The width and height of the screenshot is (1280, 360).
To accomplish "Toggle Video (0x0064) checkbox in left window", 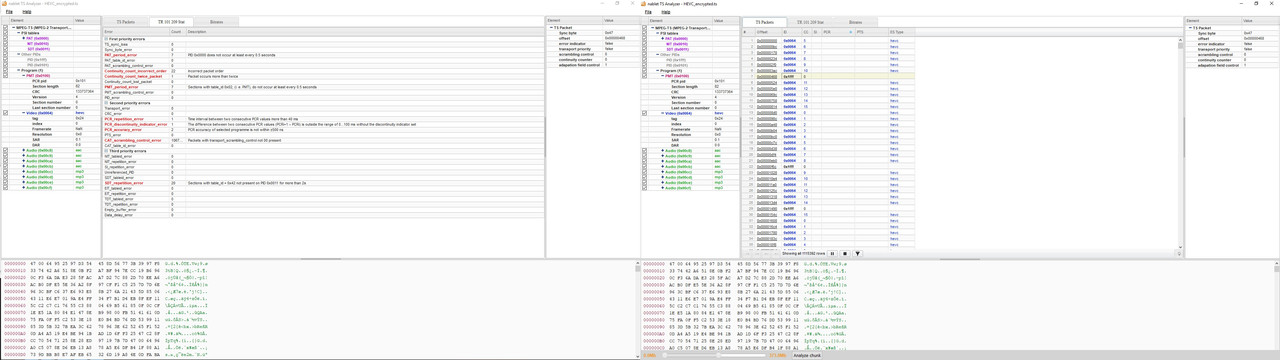I will (5, 113).
